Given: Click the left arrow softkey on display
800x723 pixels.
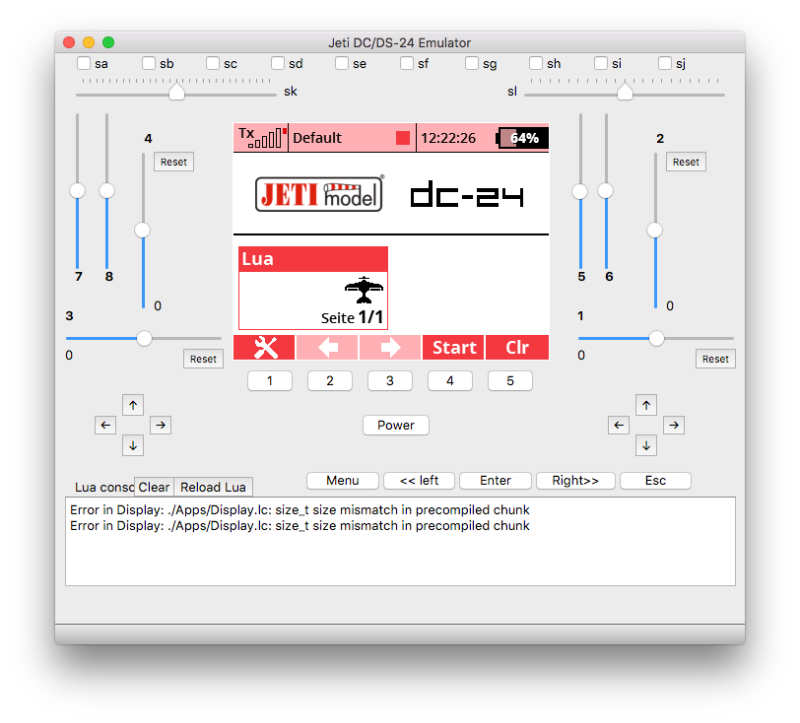Looking at the screenshot, I should 327,347.
